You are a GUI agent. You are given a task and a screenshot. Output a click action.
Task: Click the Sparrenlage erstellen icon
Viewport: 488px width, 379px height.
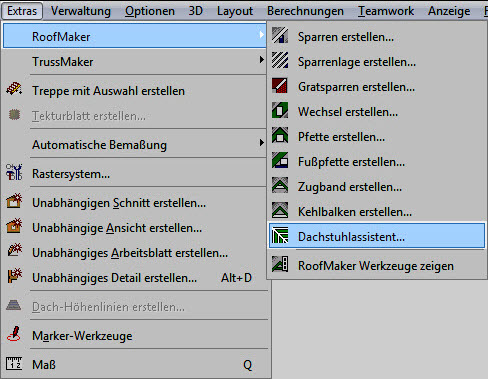coord(280,61)
